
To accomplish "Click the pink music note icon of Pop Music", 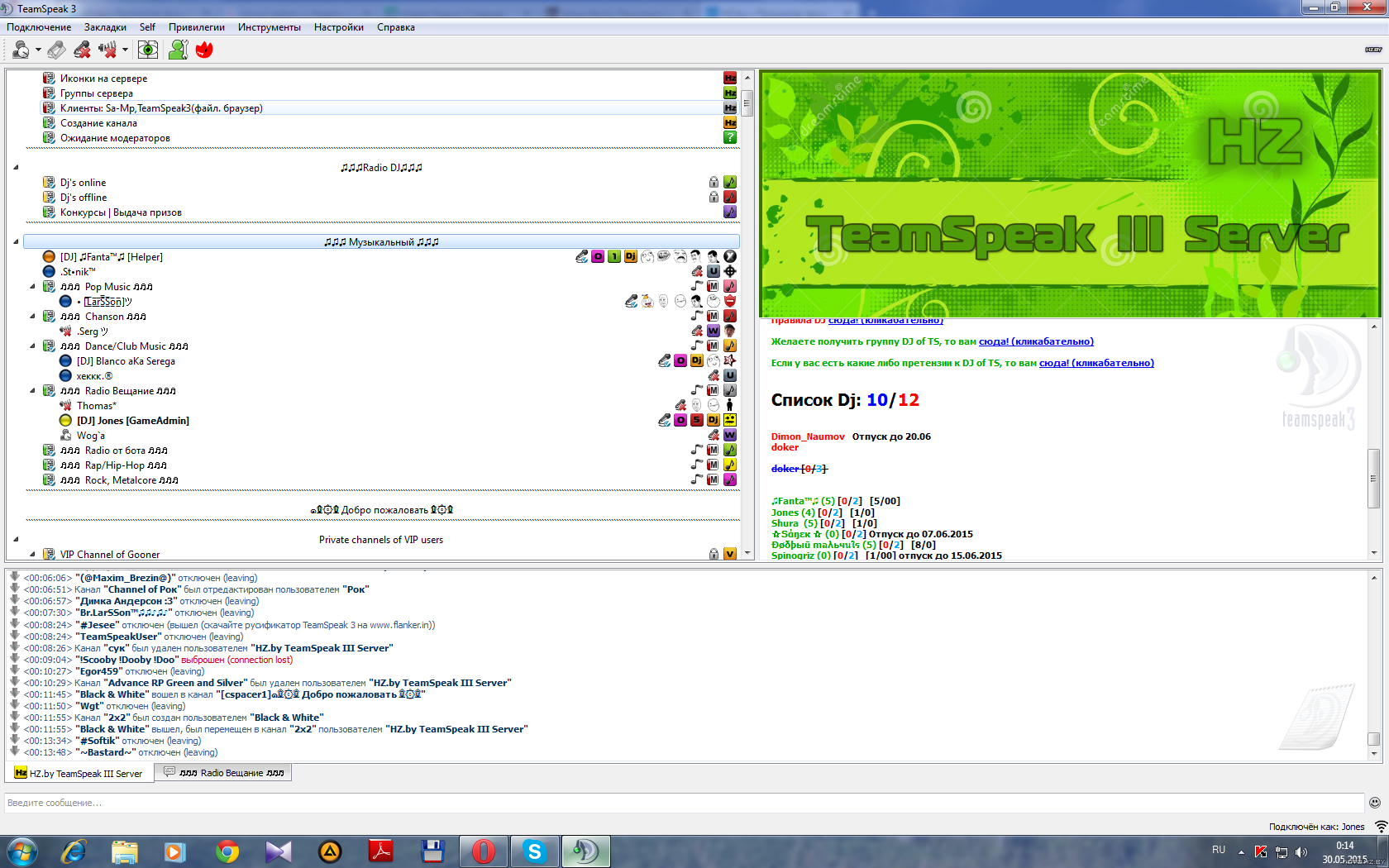I will (730, 287).
